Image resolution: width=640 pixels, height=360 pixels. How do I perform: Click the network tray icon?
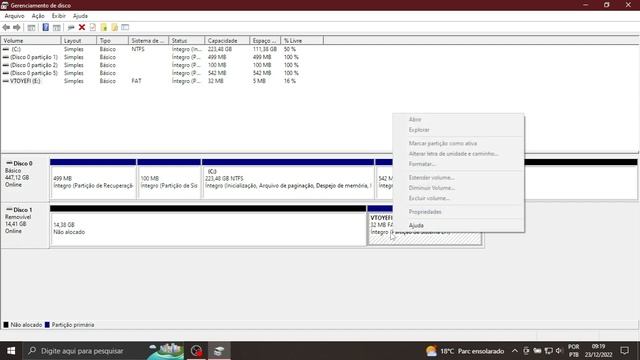[x=548, y=351]
